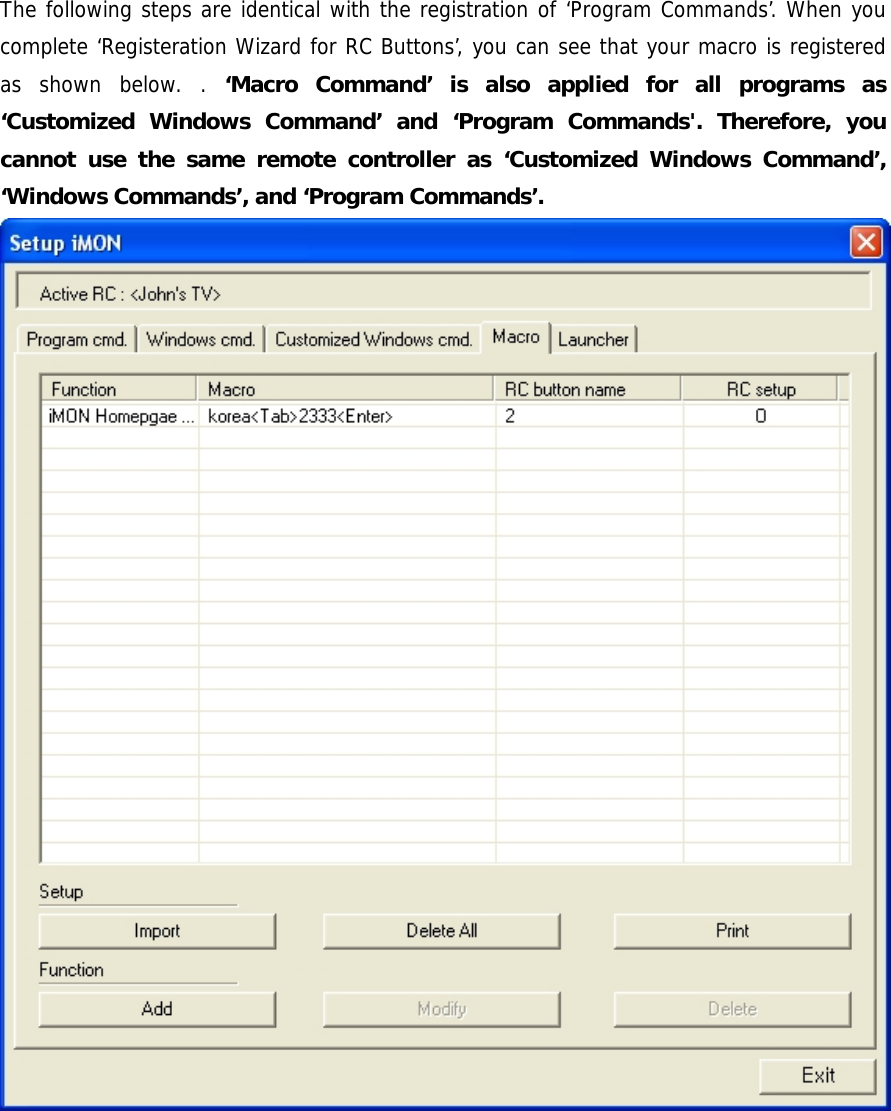This screenshot has width=891, height=1111.
Task: Click the Print button
Action: (731, 930)
